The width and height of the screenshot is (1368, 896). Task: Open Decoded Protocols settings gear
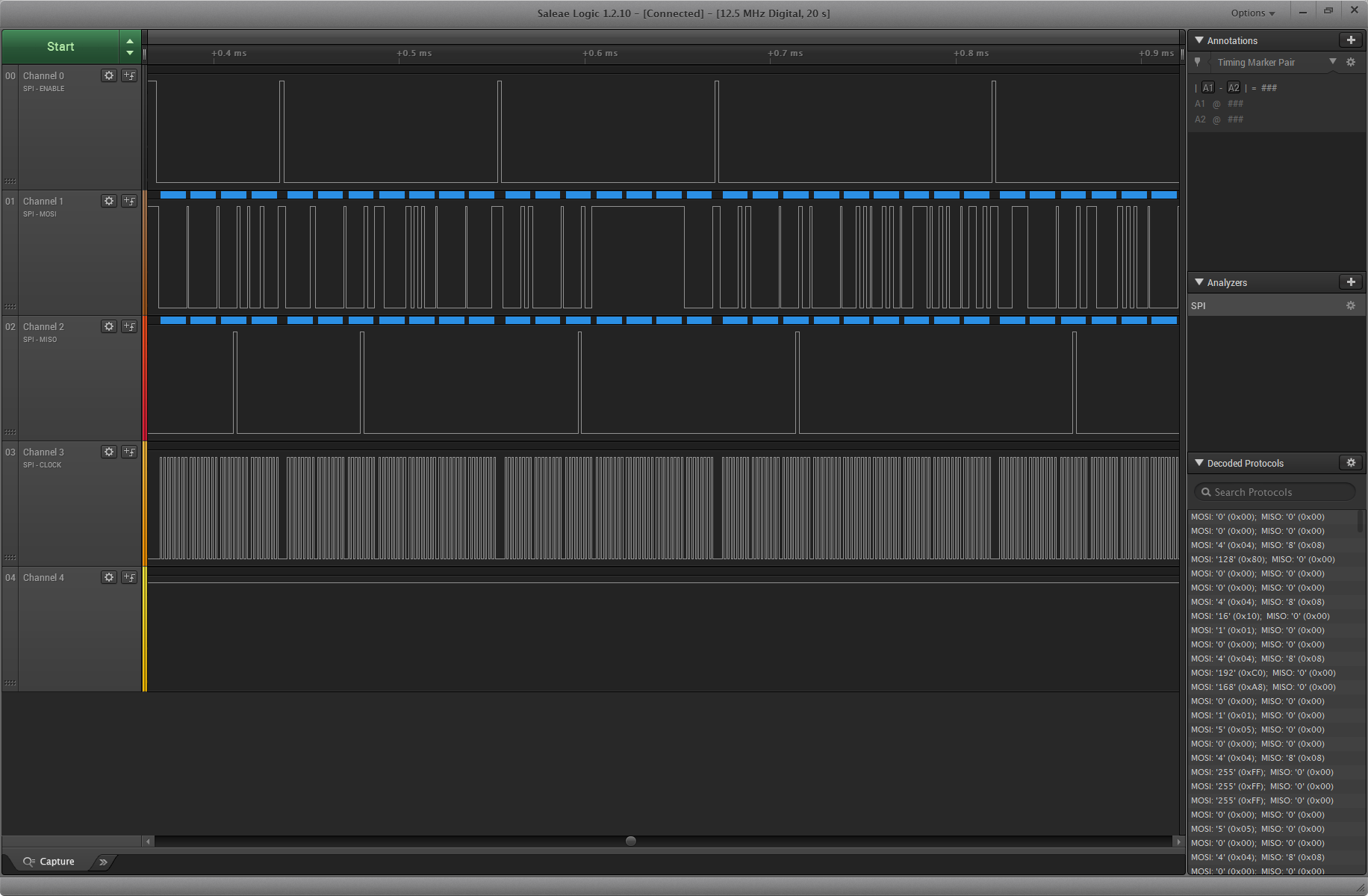click(x=1350, y=463)
